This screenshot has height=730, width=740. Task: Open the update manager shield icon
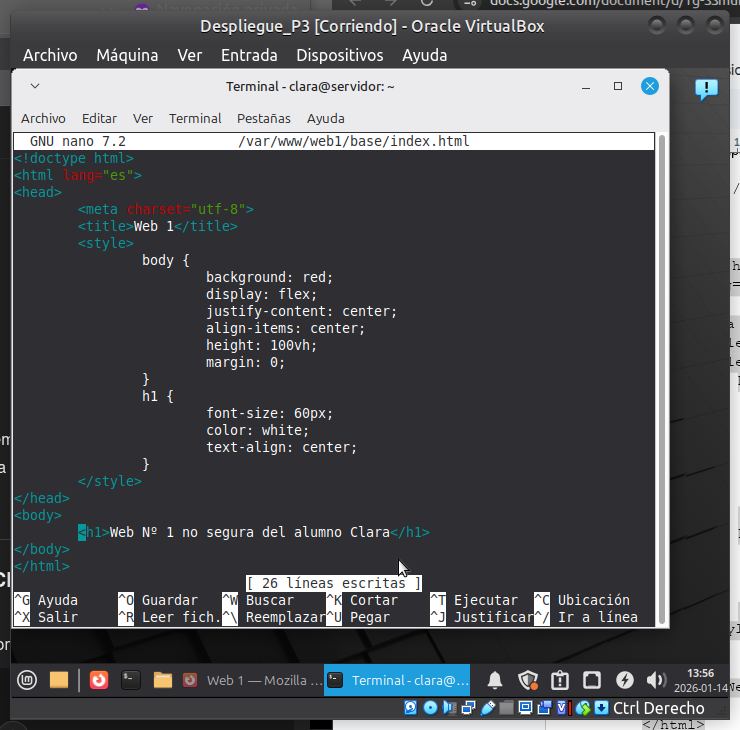(527, 681)
